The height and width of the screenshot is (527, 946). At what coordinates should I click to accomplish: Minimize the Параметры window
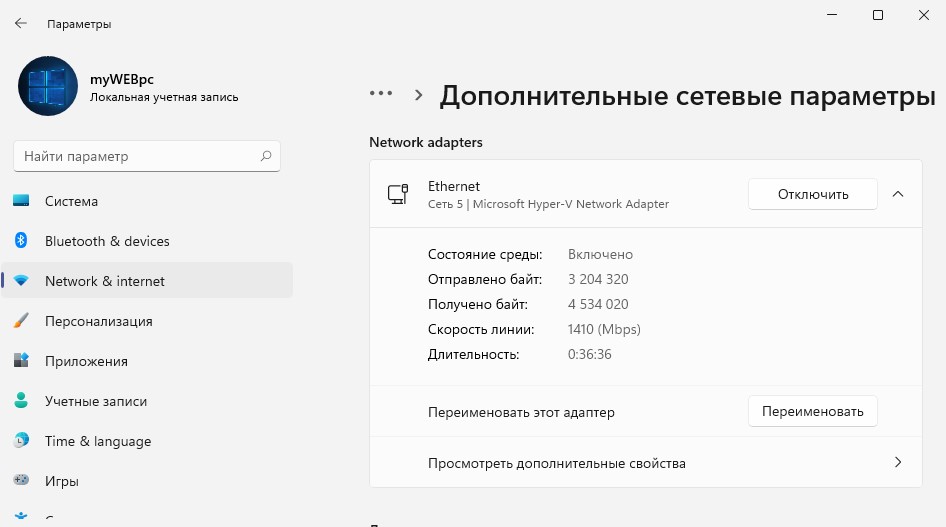tap(832, 14)
